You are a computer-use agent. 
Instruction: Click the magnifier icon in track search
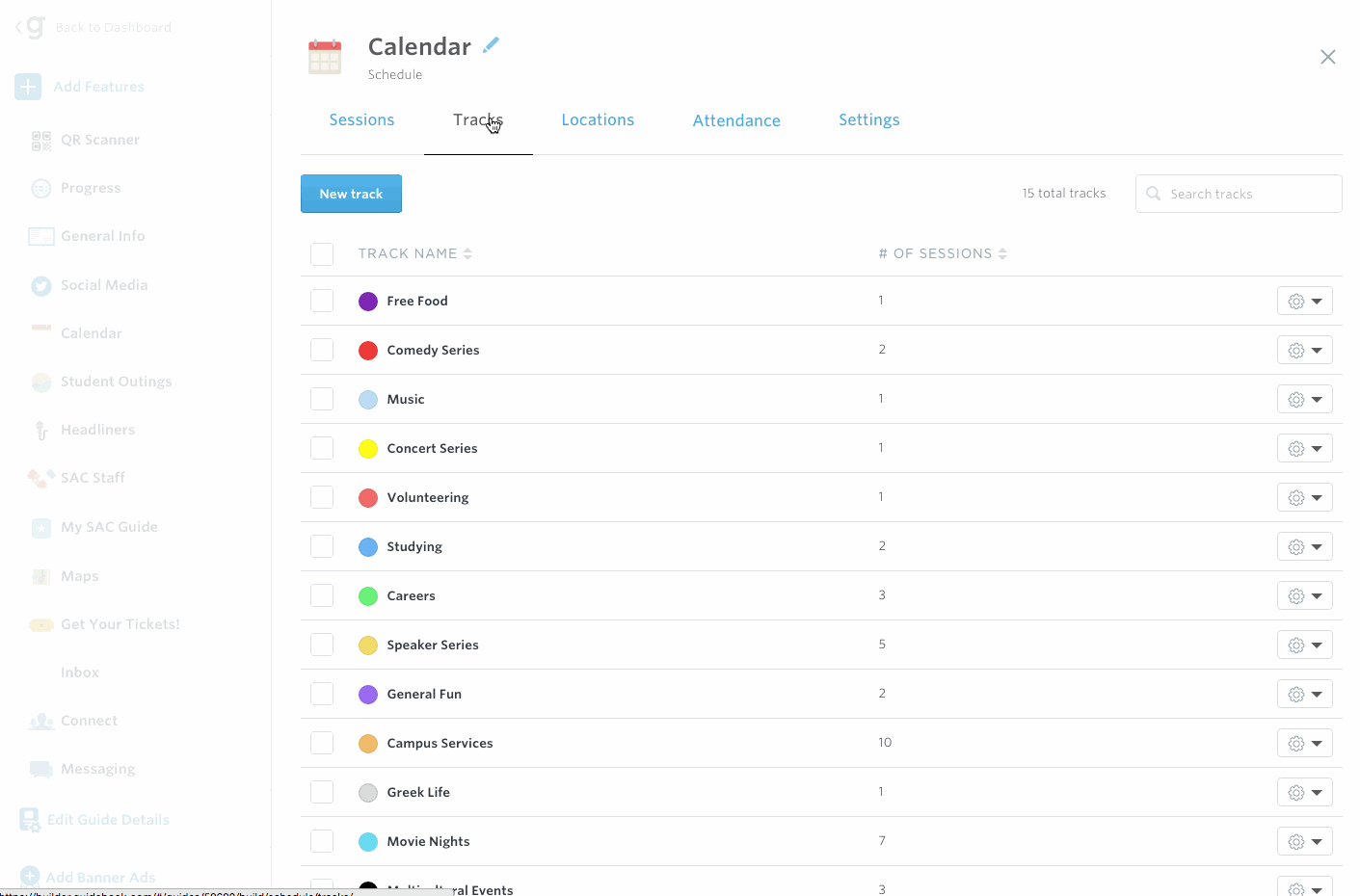[1153, 194]
